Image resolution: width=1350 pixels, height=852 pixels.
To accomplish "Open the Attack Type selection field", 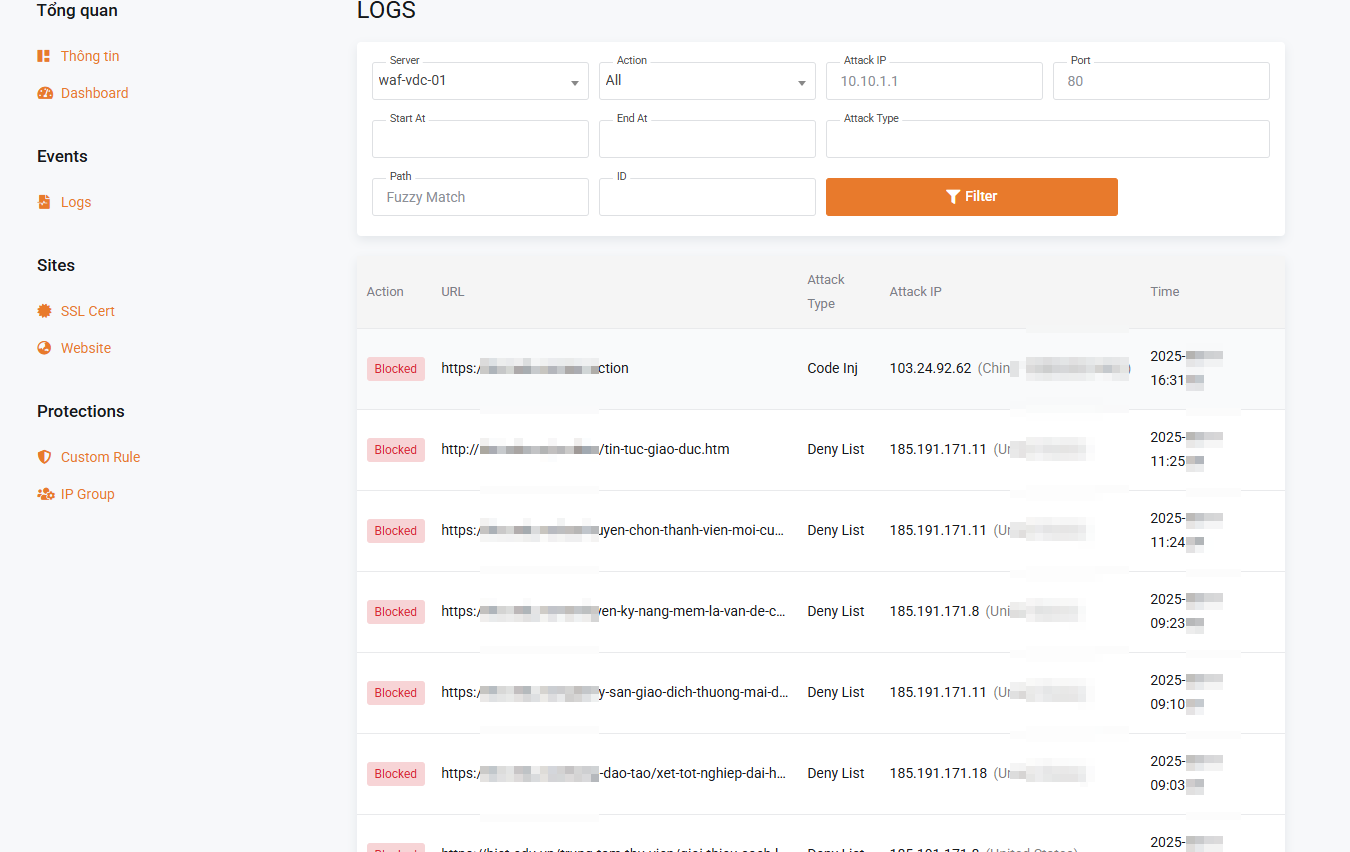I will (x=1047, y=139).
